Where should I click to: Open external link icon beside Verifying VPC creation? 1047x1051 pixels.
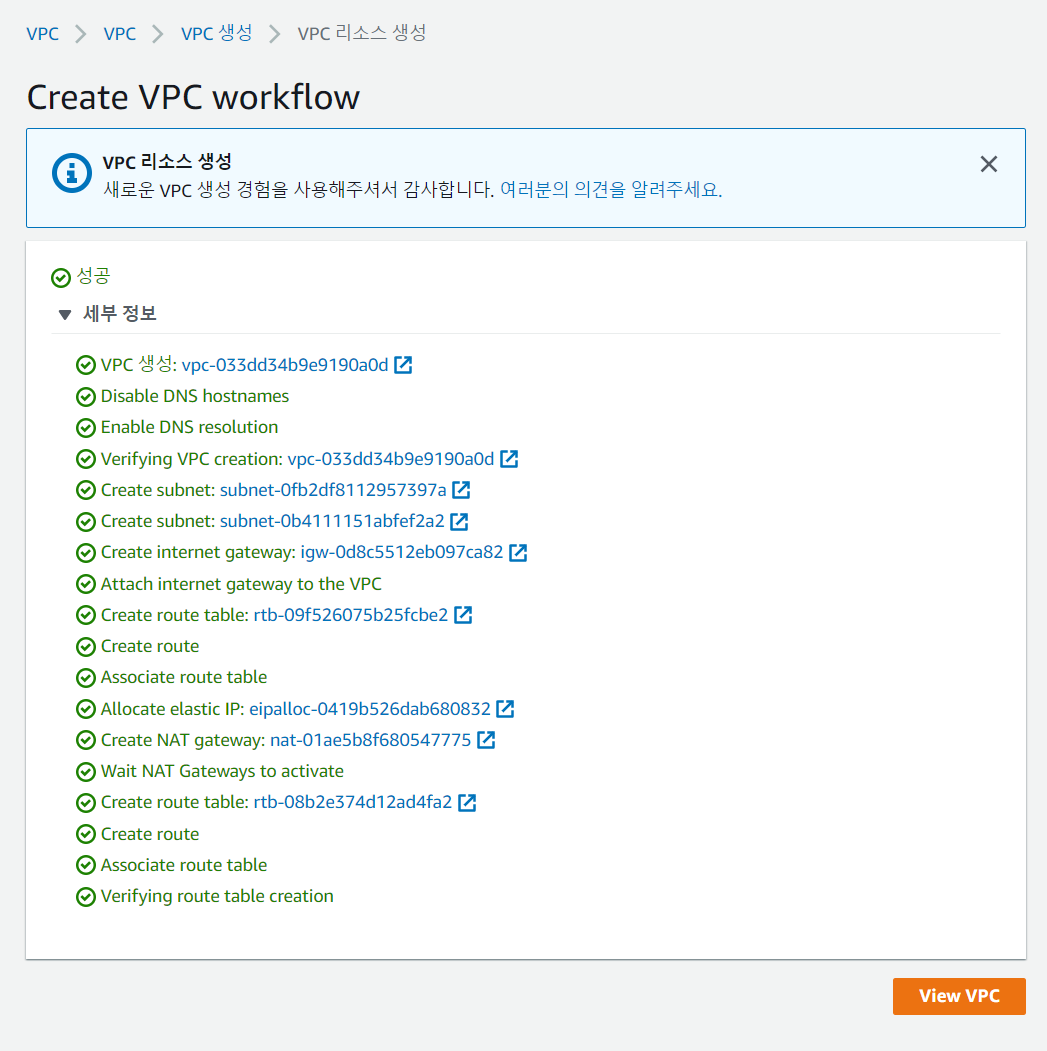[509, 458]
